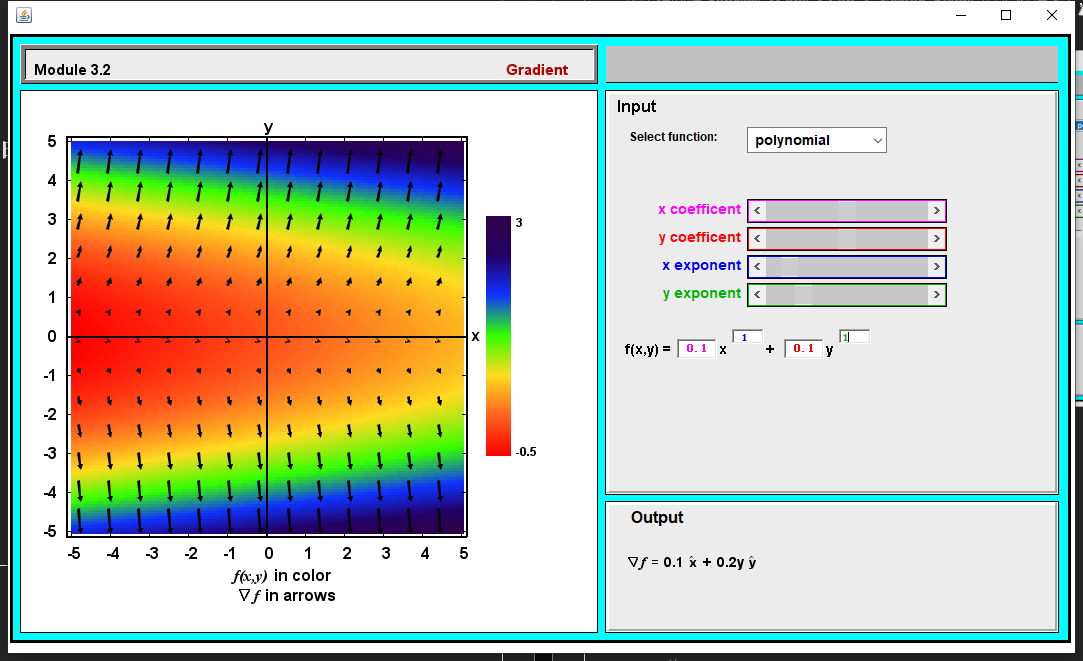Increase y exponent with its right arrow
The width and height of the screenshot is (1083, 661).
[936, 295]
